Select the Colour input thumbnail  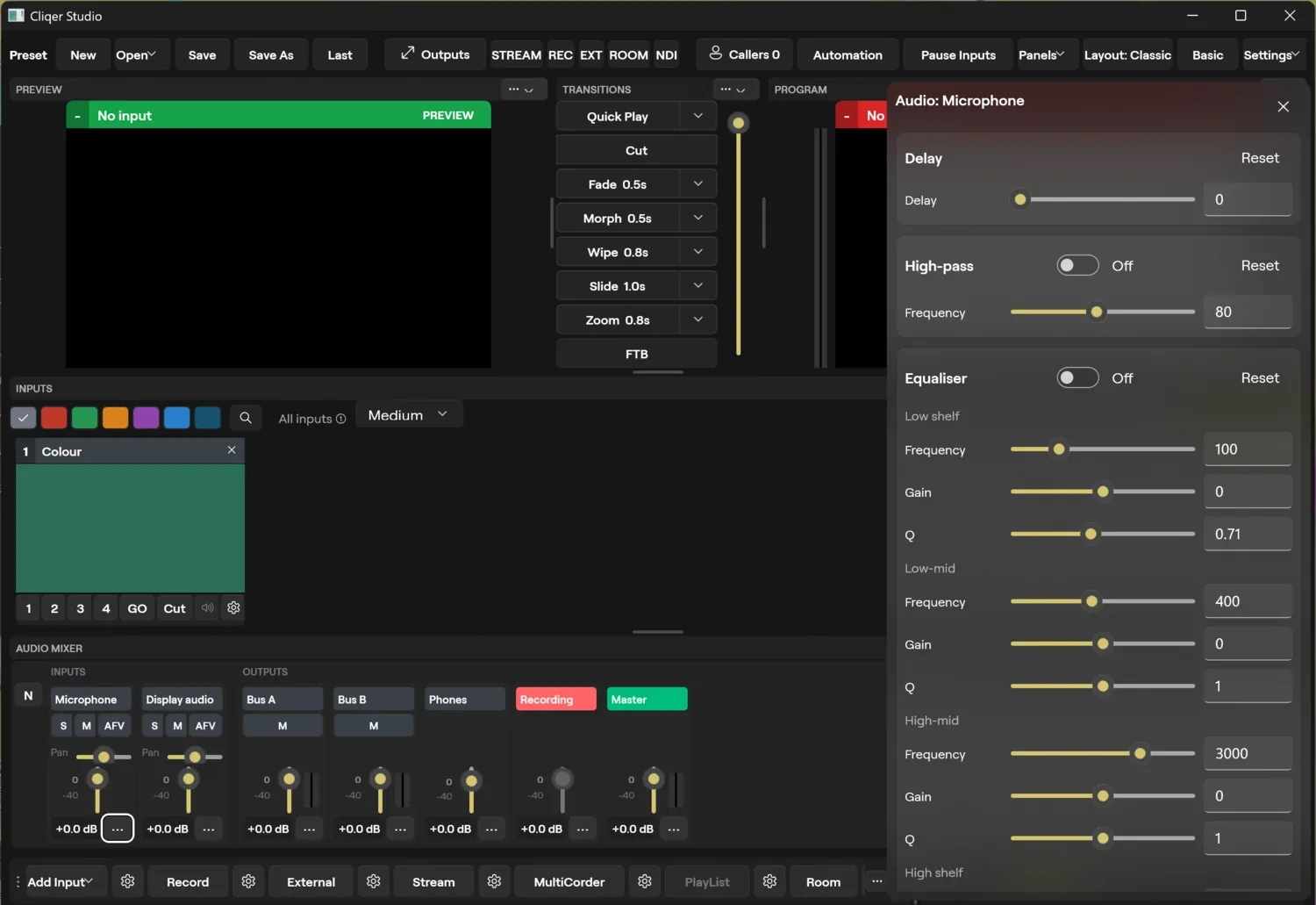pos(130,528)
